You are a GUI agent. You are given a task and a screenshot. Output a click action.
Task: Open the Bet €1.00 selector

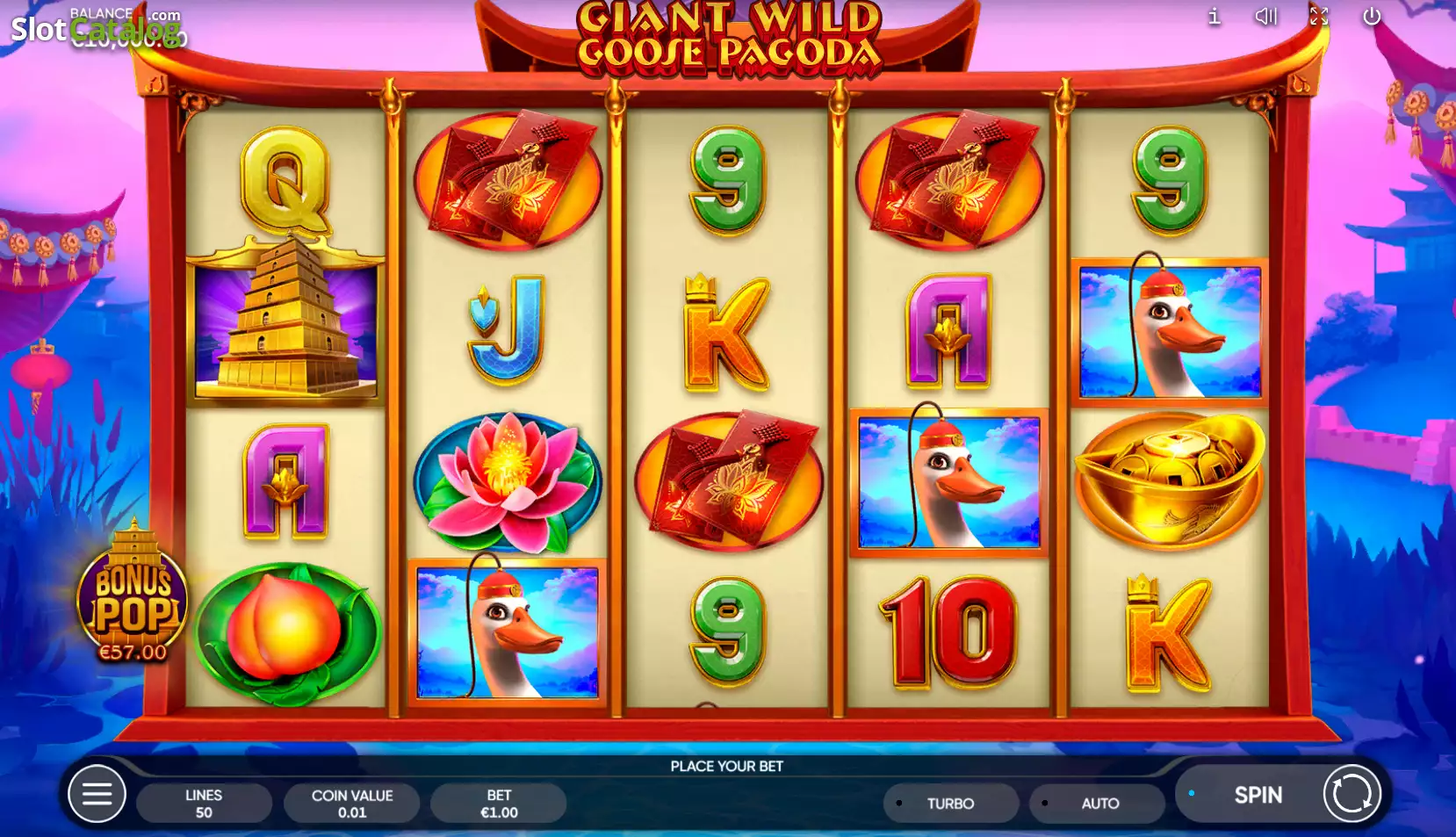pos(499,804)
